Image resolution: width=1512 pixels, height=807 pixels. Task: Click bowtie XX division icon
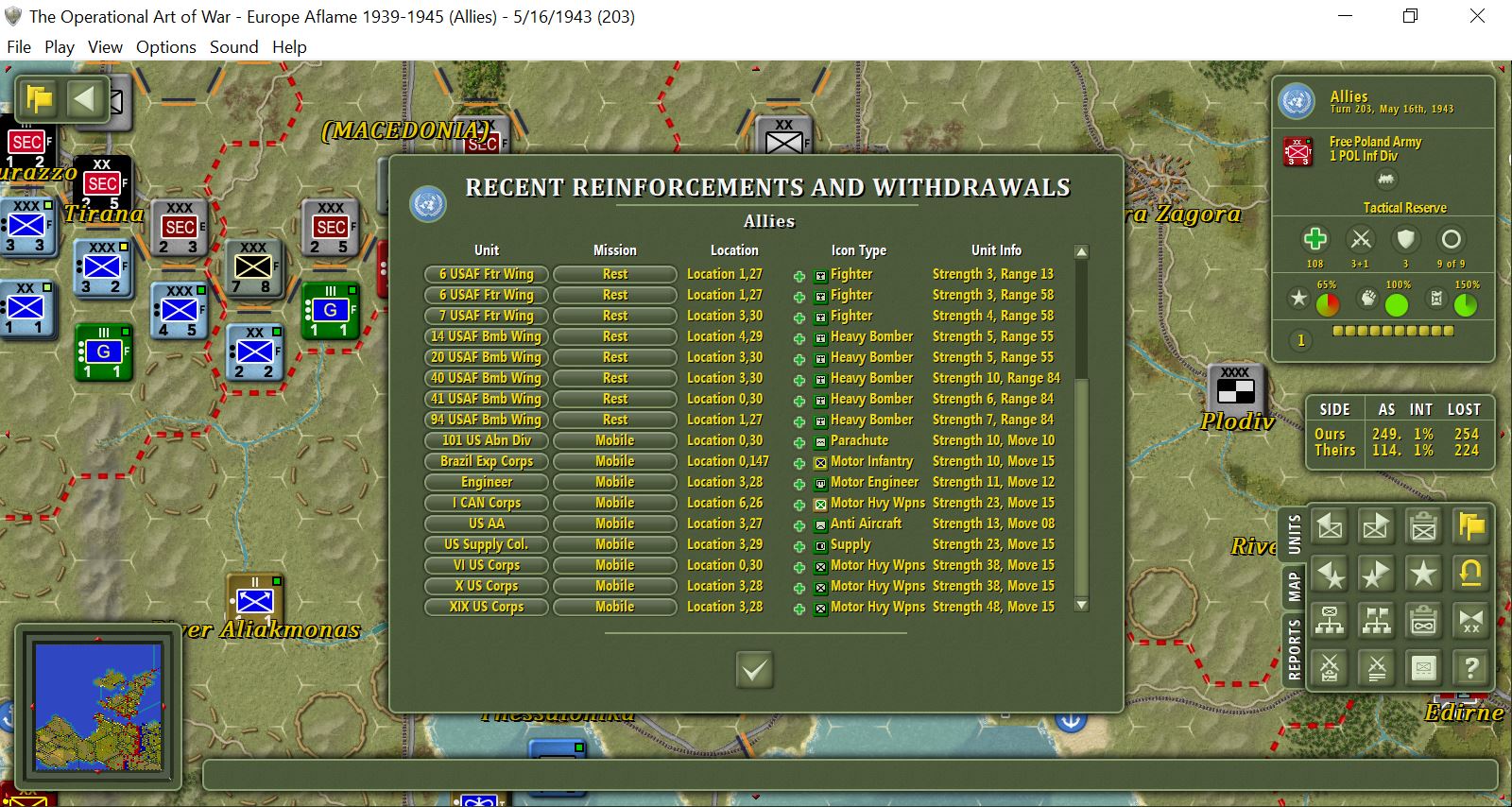[x=1470, y=621]
